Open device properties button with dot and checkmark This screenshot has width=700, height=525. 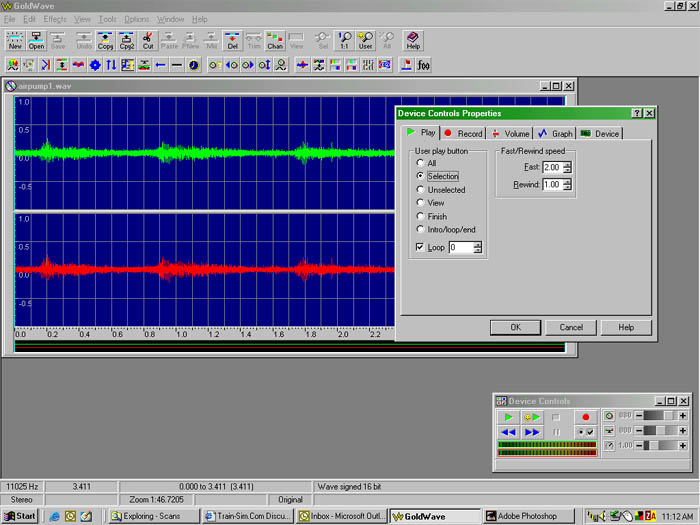[586, 432]
